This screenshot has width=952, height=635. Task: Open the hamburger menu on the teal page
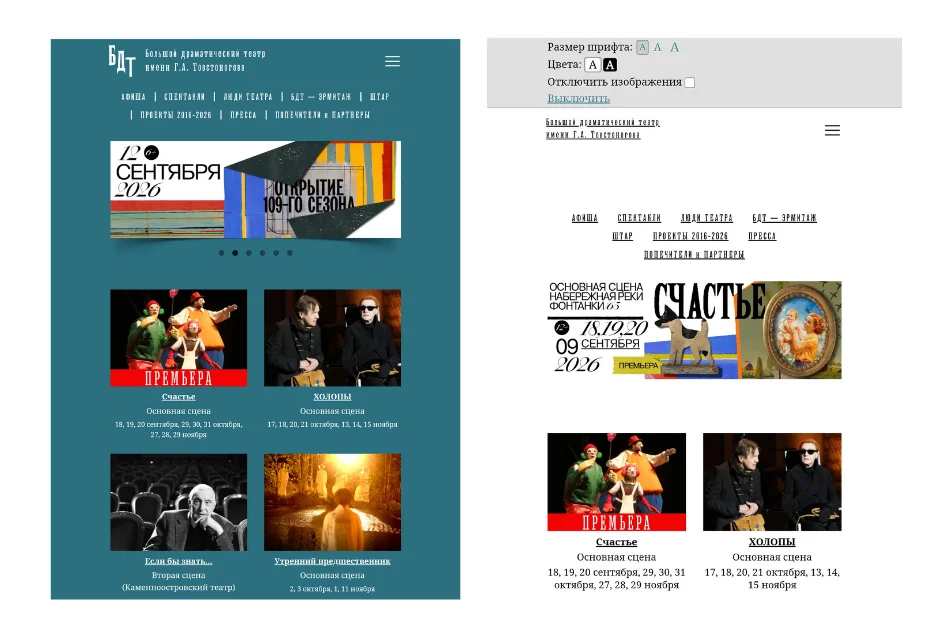[x=392, y=61]
